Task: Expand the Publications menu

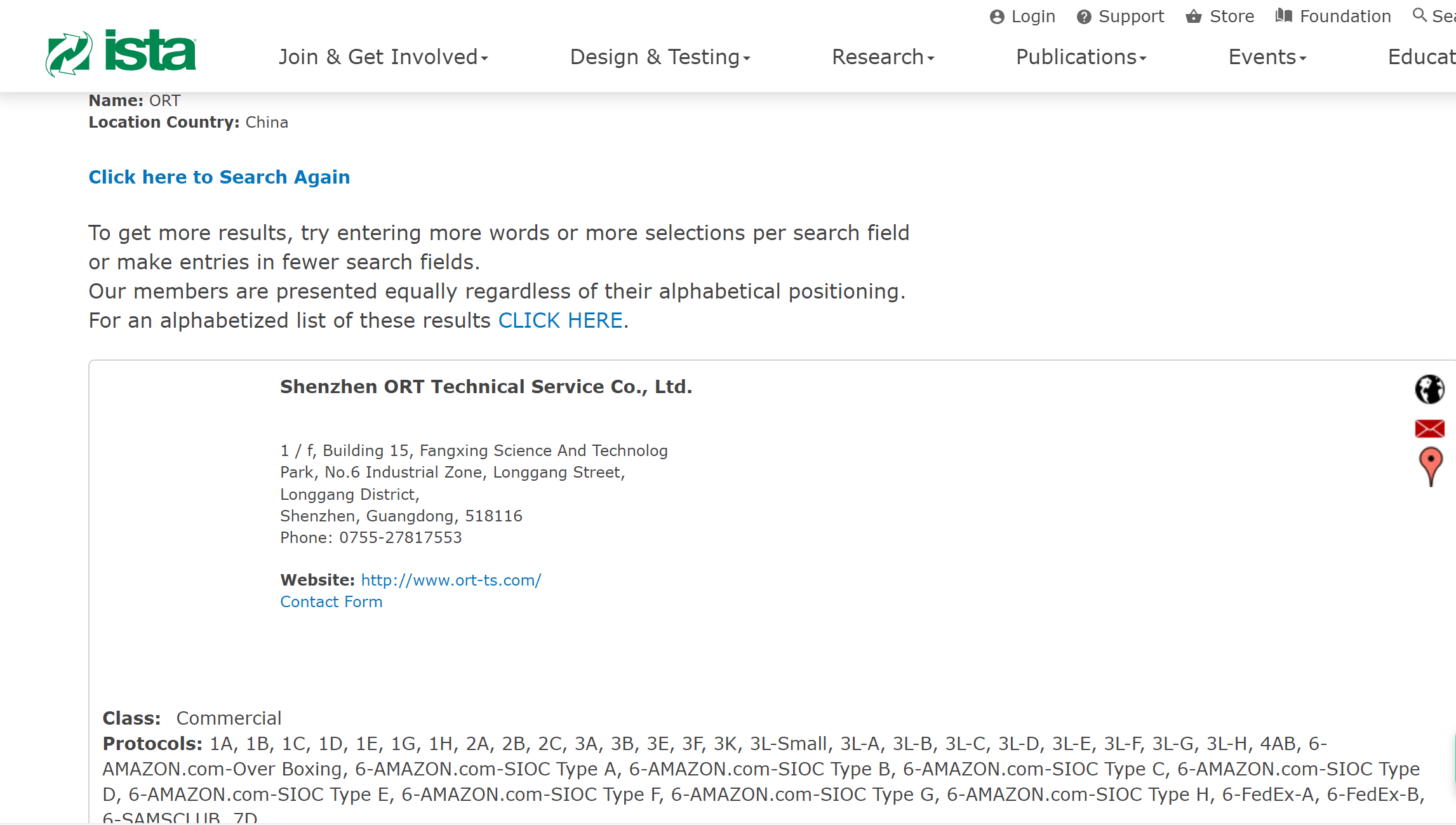Action: 1081,57
